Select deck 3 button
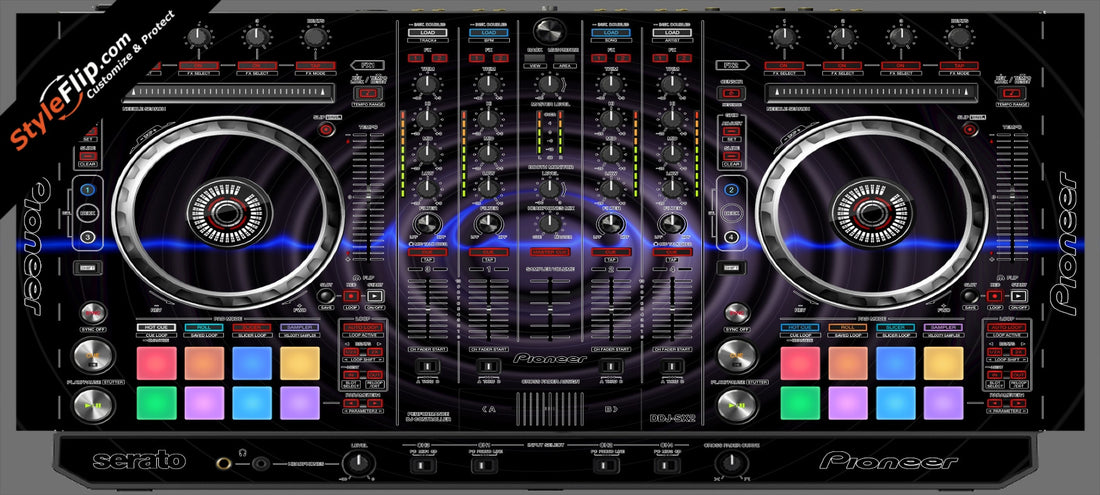Image resolution: width=1100 pixels, height=495 pixels. click(x=88, y=237)
